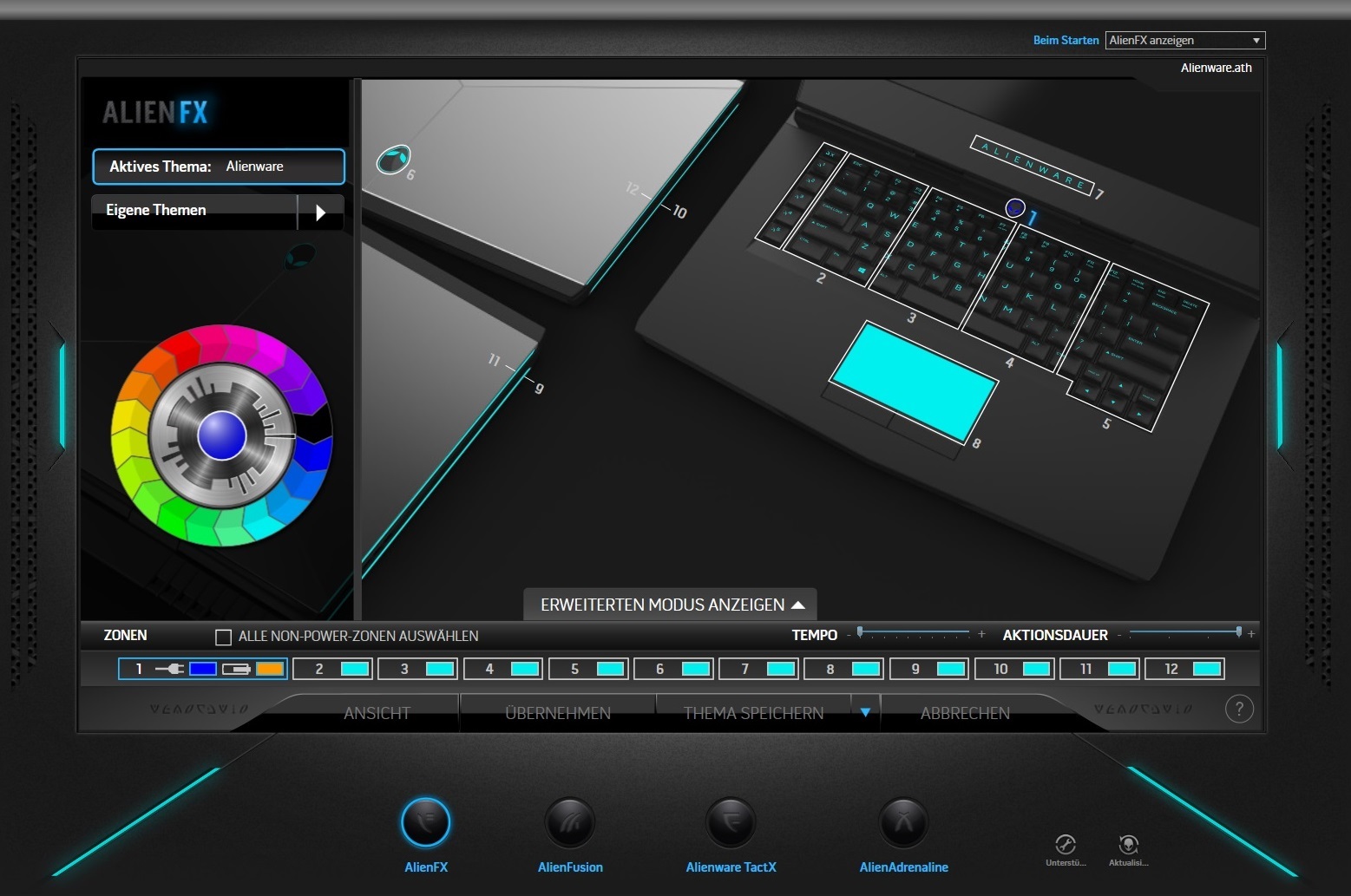The width and height of the screenshot is (1351, 896).
Task: Open the 'Beim Starten' dropdown
Action: point(1185,40)
